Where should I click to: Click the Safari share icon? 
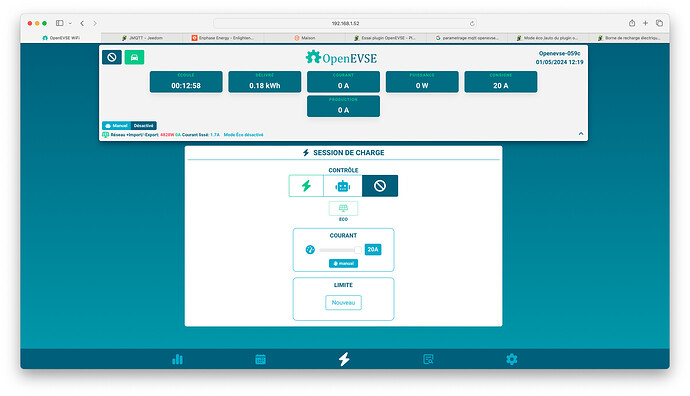pyautogui.click(x=632, y=23)
